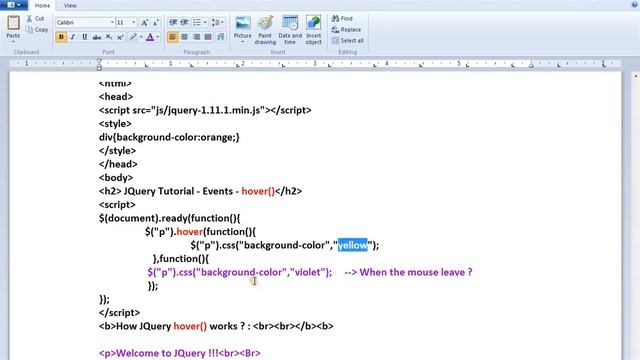Click the "<head>" opening tag line
This screenshot has height=360, width=640.
click(116, 97)
